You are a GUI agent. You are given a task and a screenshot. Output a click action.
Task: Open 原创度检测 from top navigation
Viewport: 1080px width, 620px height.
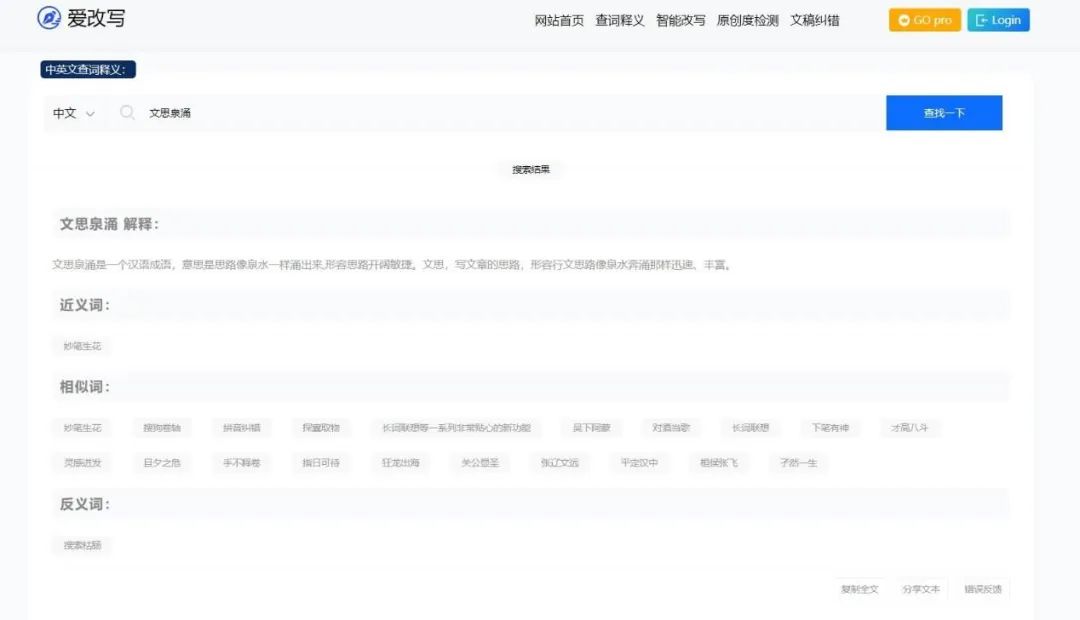(x=747, y=20)
